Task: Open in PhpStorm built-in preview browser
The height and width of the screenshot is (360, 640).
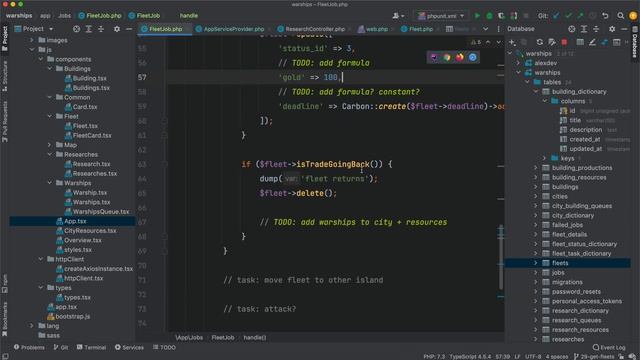Action: click(x=434, y=58)
